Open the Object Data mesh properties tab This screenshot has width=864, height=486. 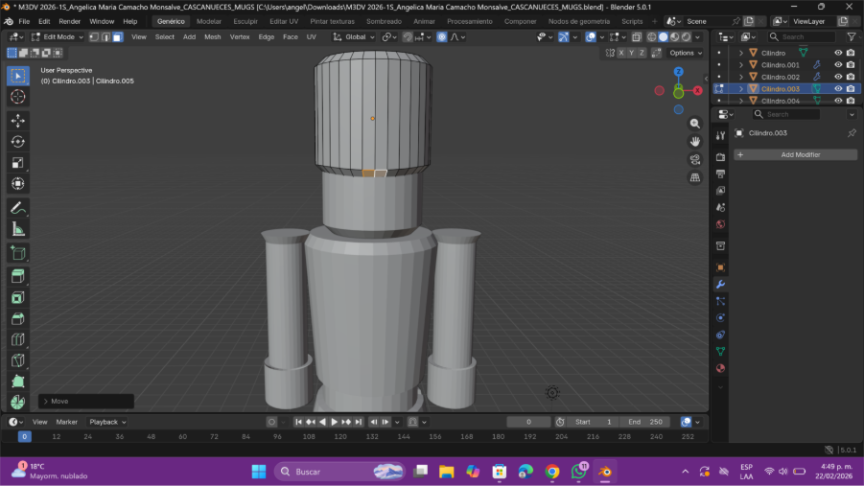click(720, 352)
